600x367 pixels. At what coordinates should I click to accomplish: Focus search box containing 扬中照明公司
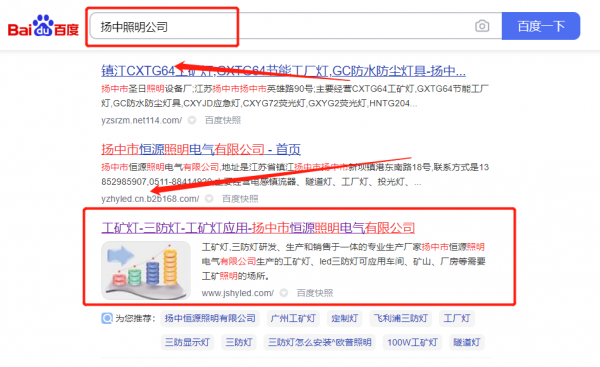(x=295, y=26)
